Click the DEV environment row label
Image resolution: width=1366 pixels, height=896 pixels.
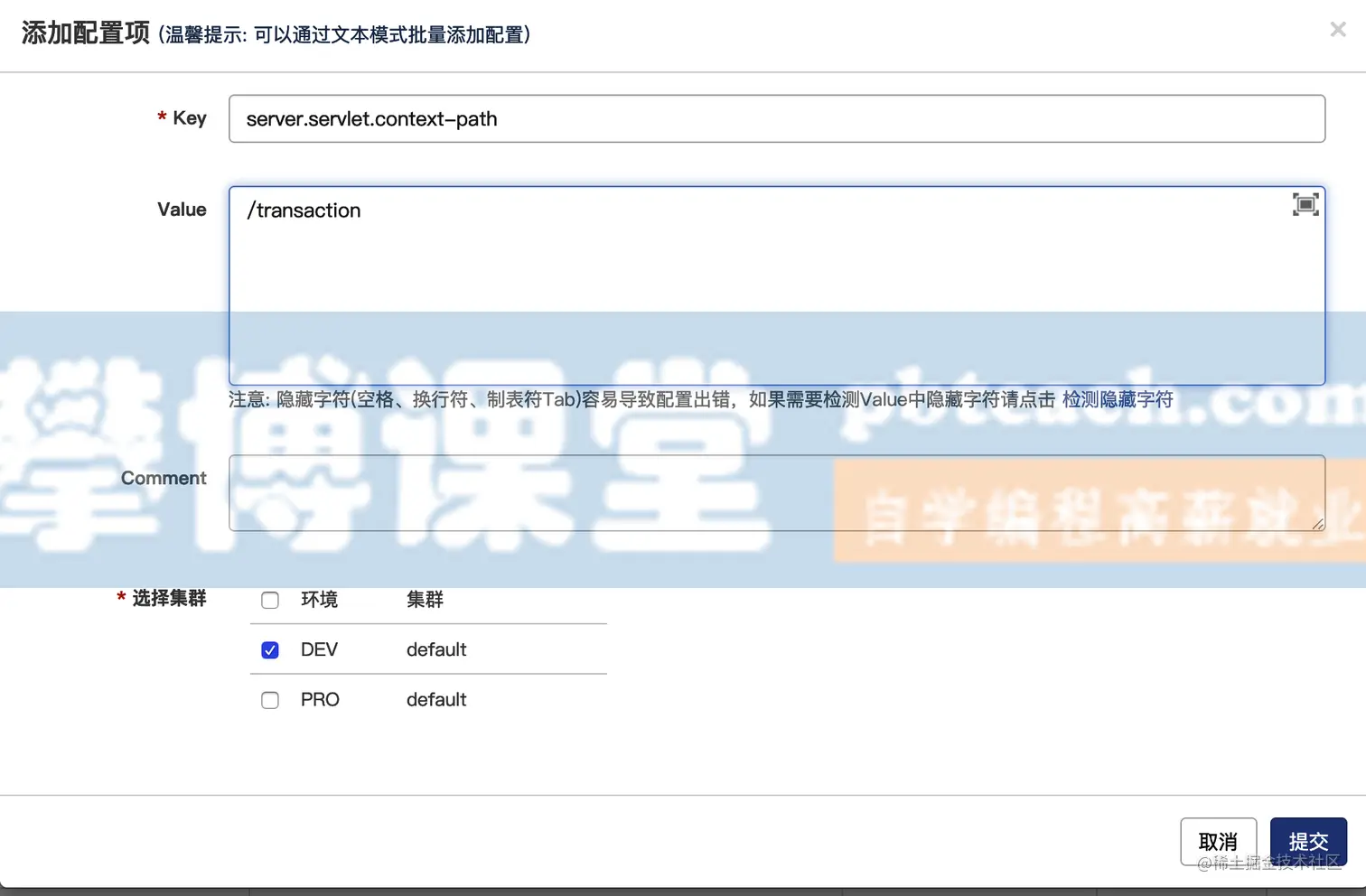point(318,649)
